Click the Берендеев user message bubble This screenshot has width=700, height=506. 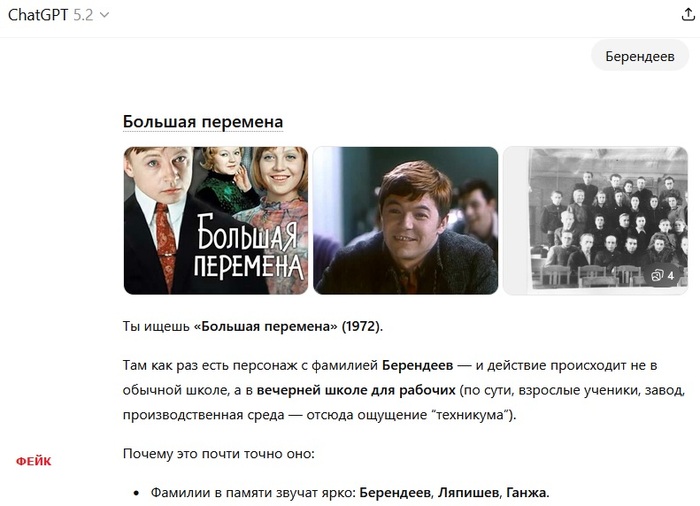point(640,56)
